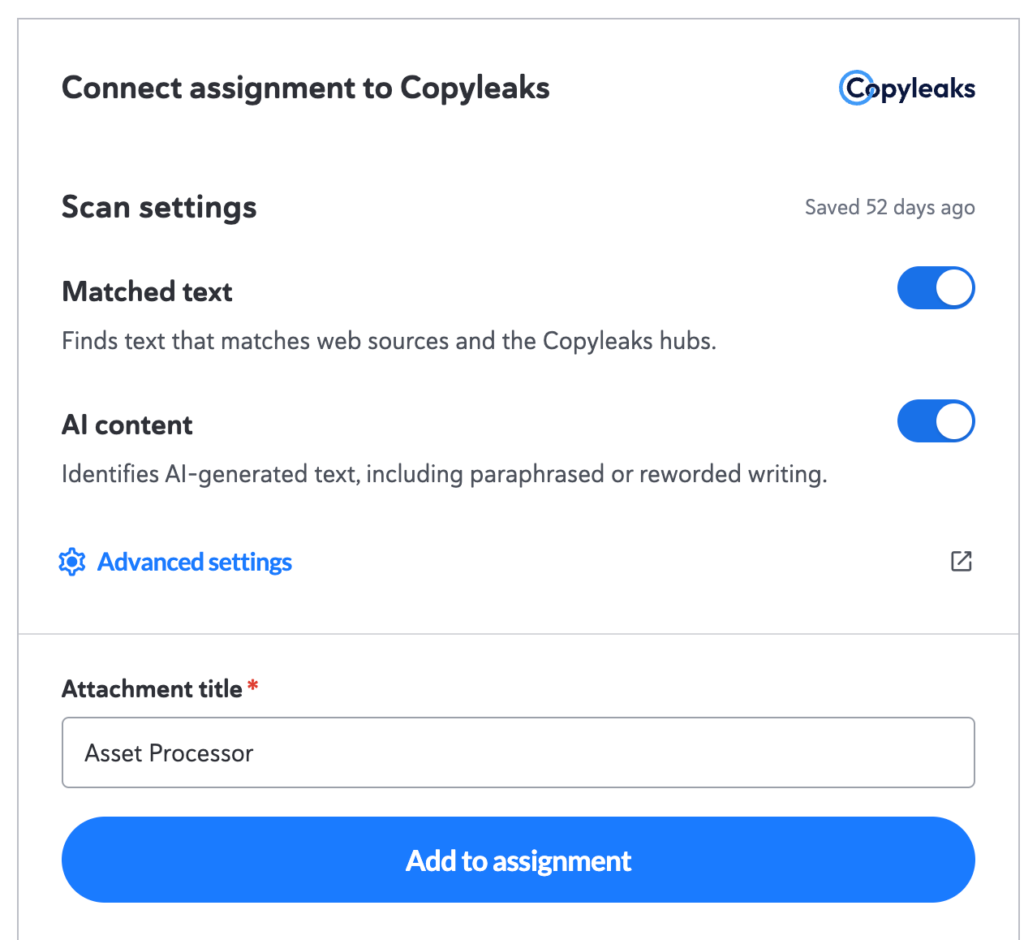1024x940 pixels.
Task: Click the AI content heading
Action: click(x=127, y=425)
